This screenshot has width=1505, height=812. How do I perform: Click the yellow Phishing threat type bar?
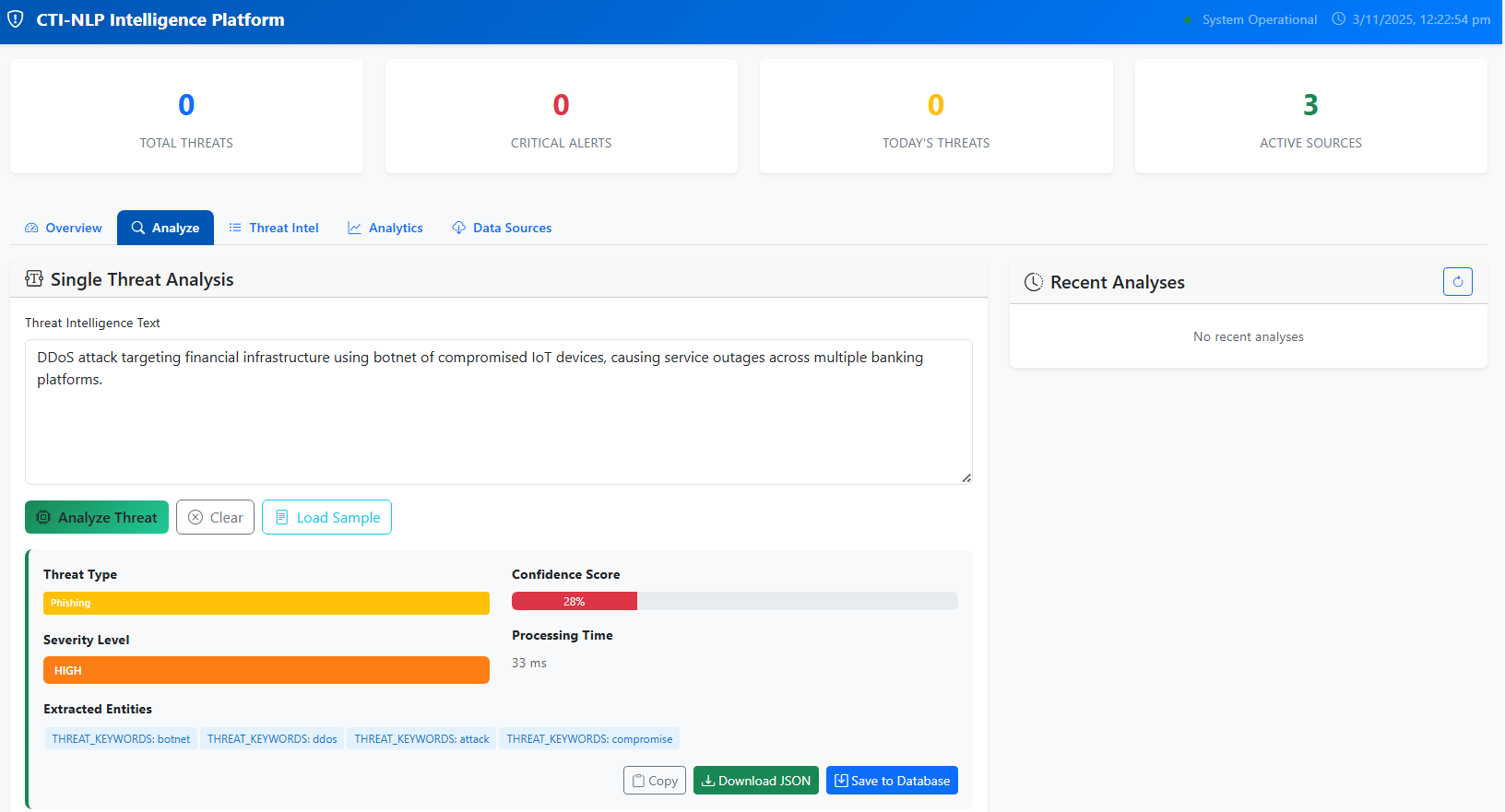(267, 603)
